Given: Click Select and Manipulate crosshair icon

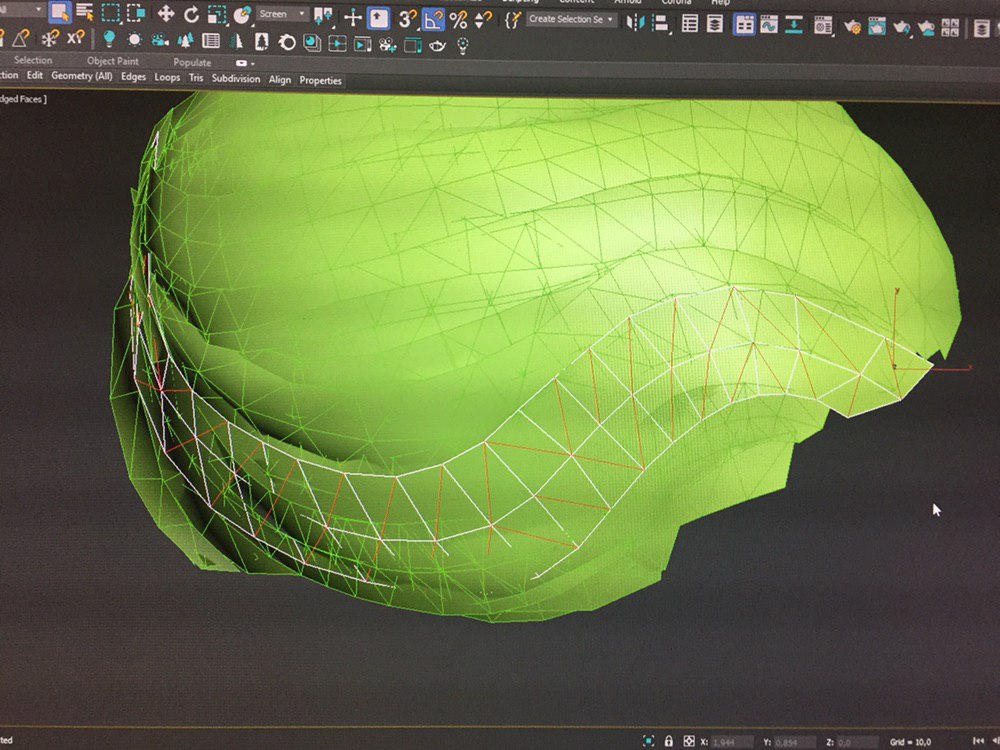Looking at the screenshot, I should pos(353,17).
